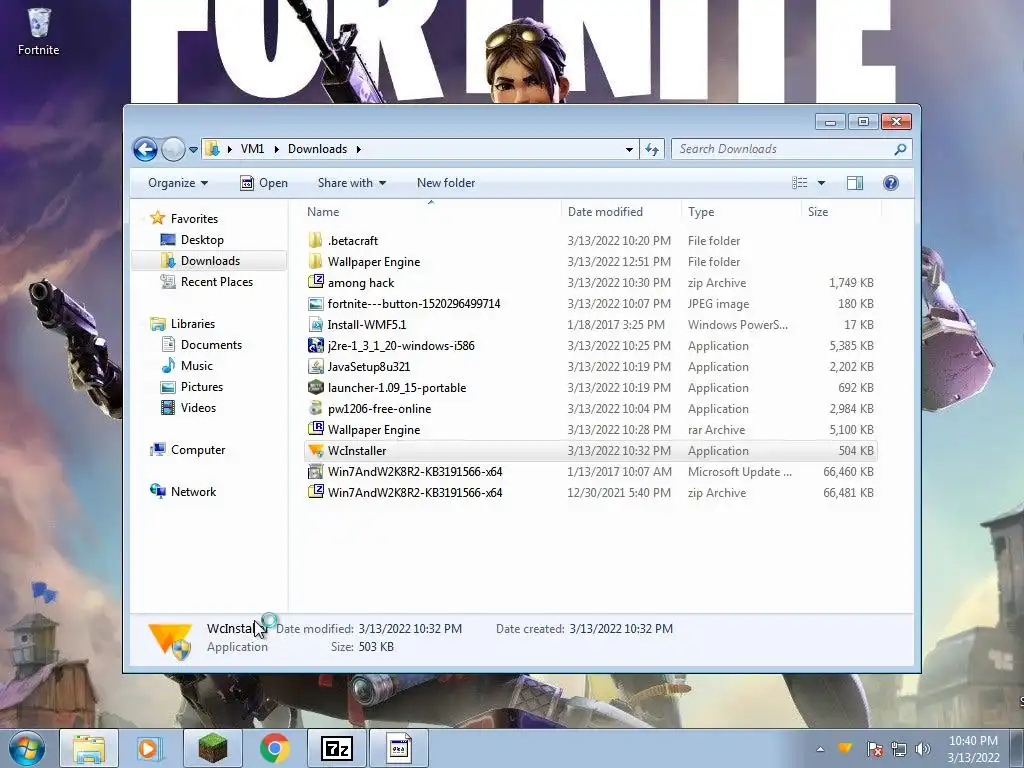Select the Win7AndW2K8R2 Microsoft Update file icon
Viewport: 1024px width, 768px height.
click(x=315, y=472)
